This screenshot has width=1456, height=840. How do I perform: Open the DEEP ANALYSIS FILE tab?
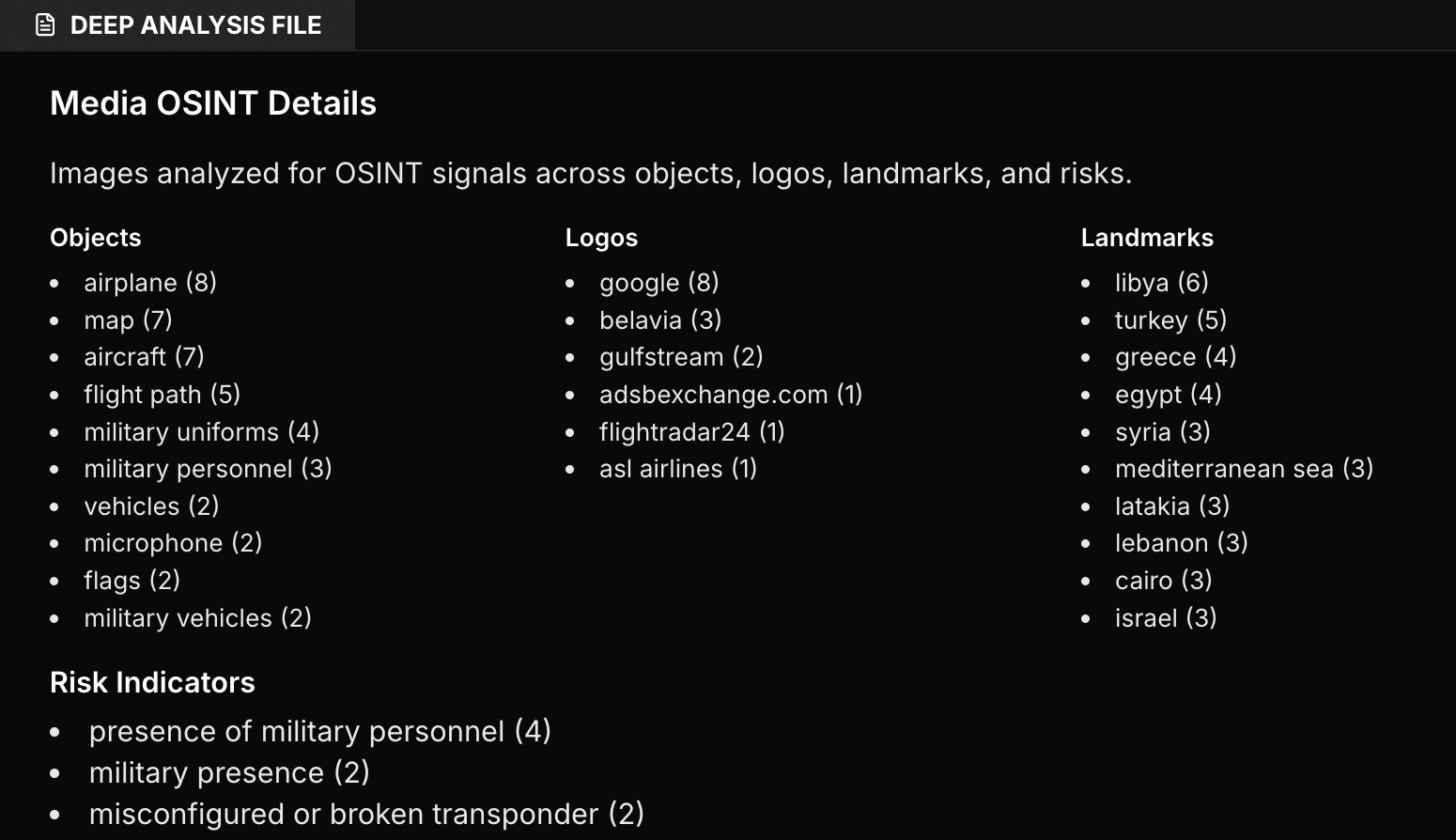point(178,25)
